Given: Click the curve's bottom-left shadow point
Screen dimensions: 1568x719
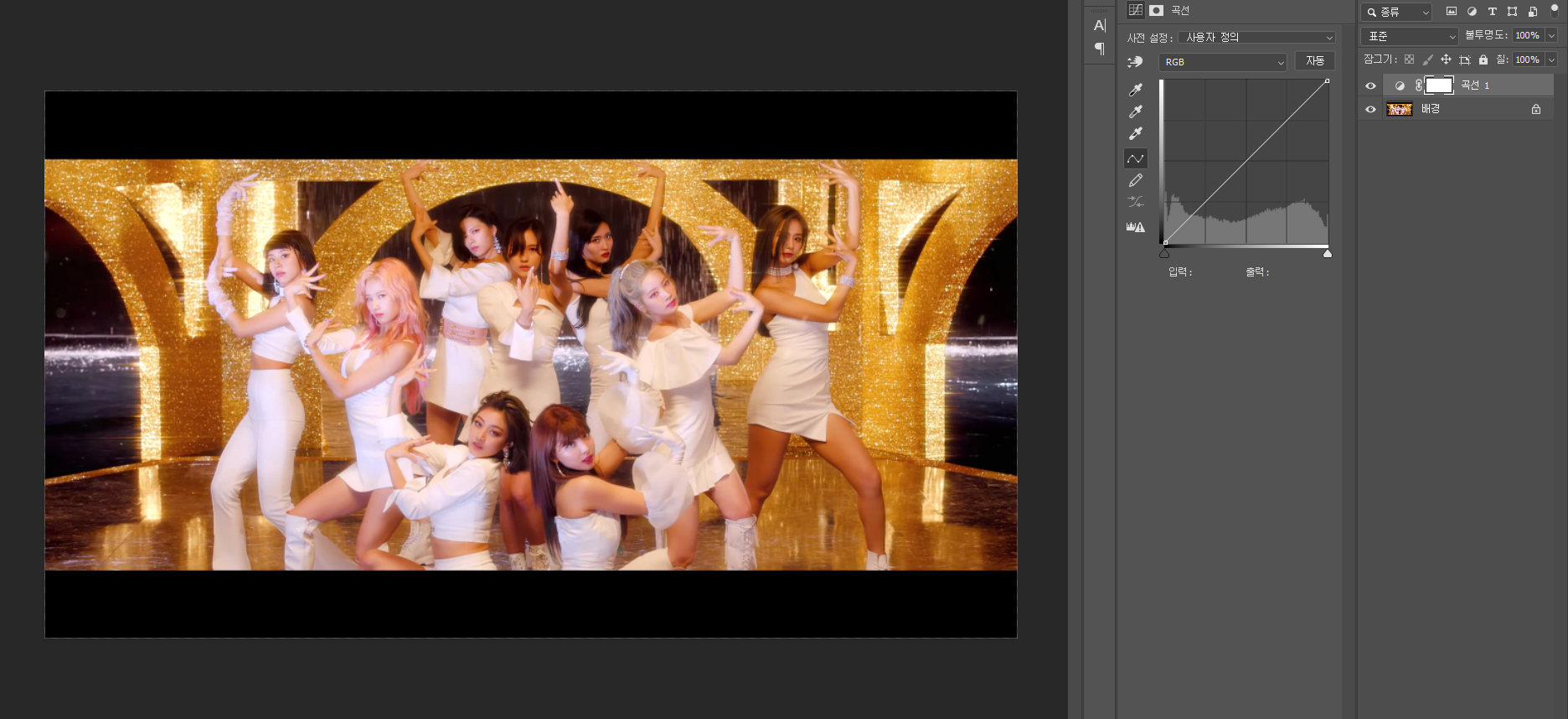Looking at the screenshot, I should (x=1165, y=243).
